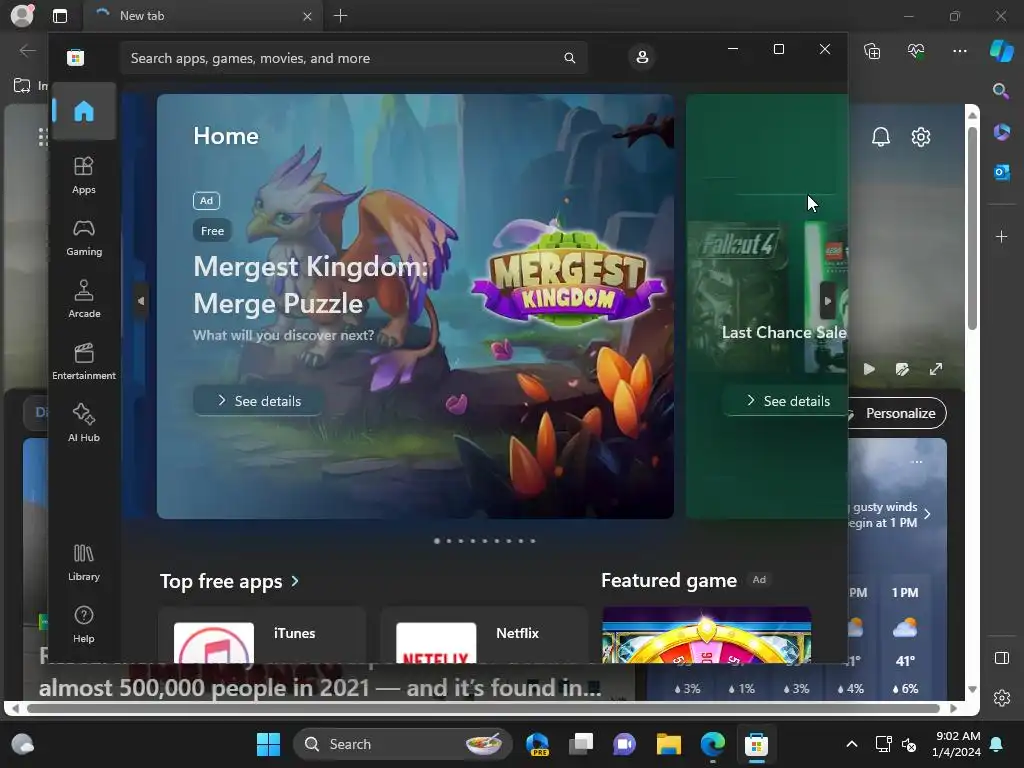1024x768 pixels.
Task: Open Edge sidebar search icon
Action: point(1001,91)
